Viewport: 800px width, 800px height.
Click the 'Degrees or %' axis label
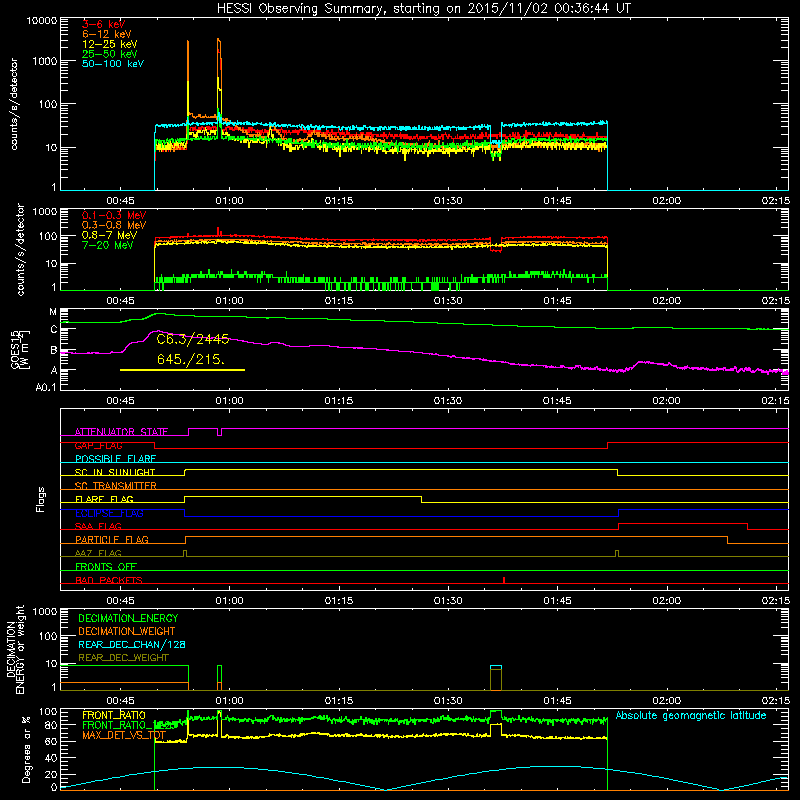(x=26, y=749)
